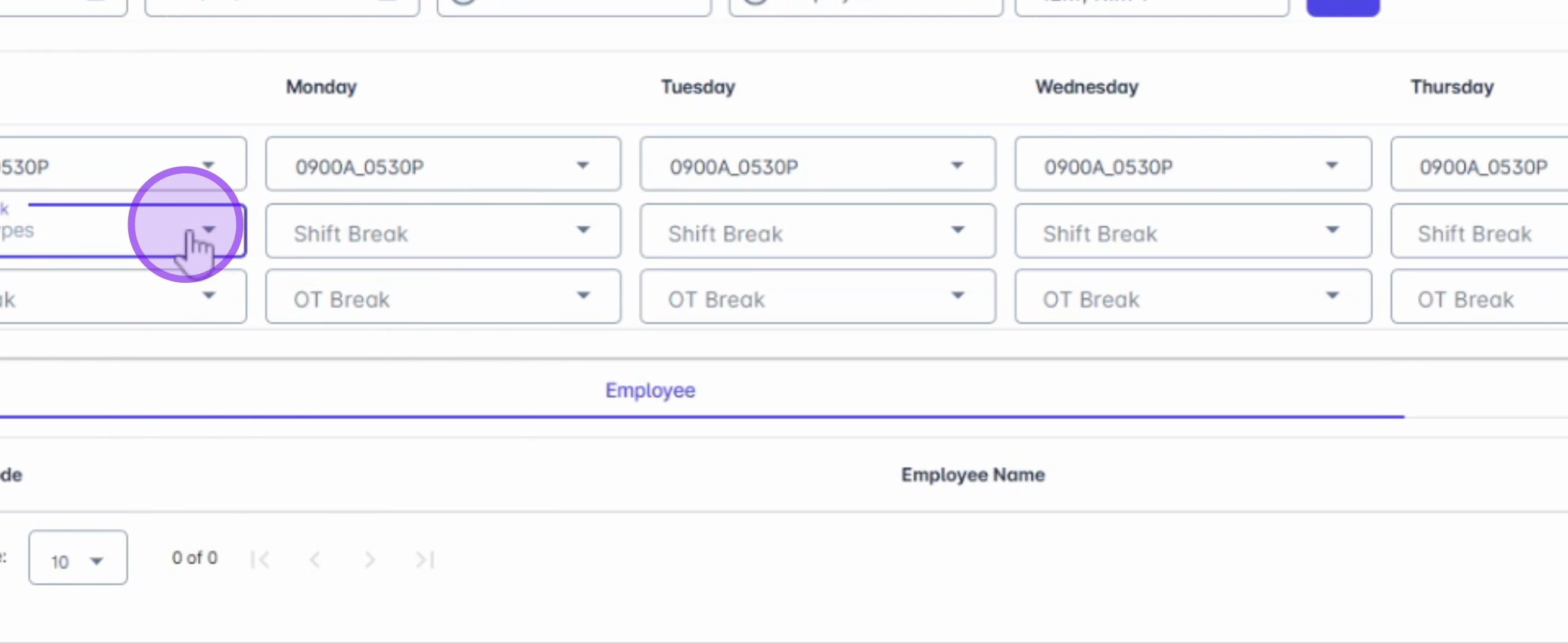Image resolution: width=1568 pixels, height=643 pixels.
Task: Open Tuesday OT Break dropdown
Action: click(x=817, y=297)
